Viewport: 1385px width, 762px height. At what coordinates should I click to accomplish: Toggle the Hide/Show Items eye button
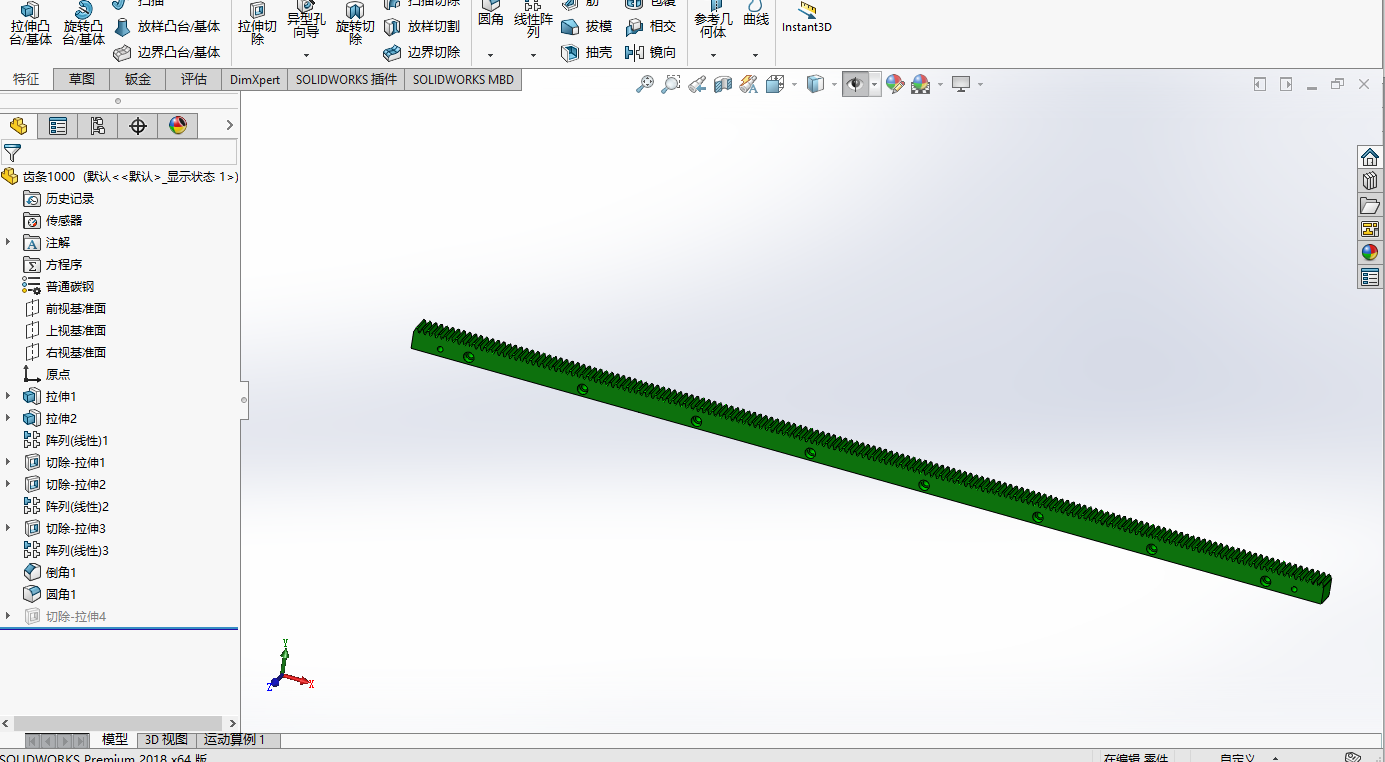click(x=855, y=85)
